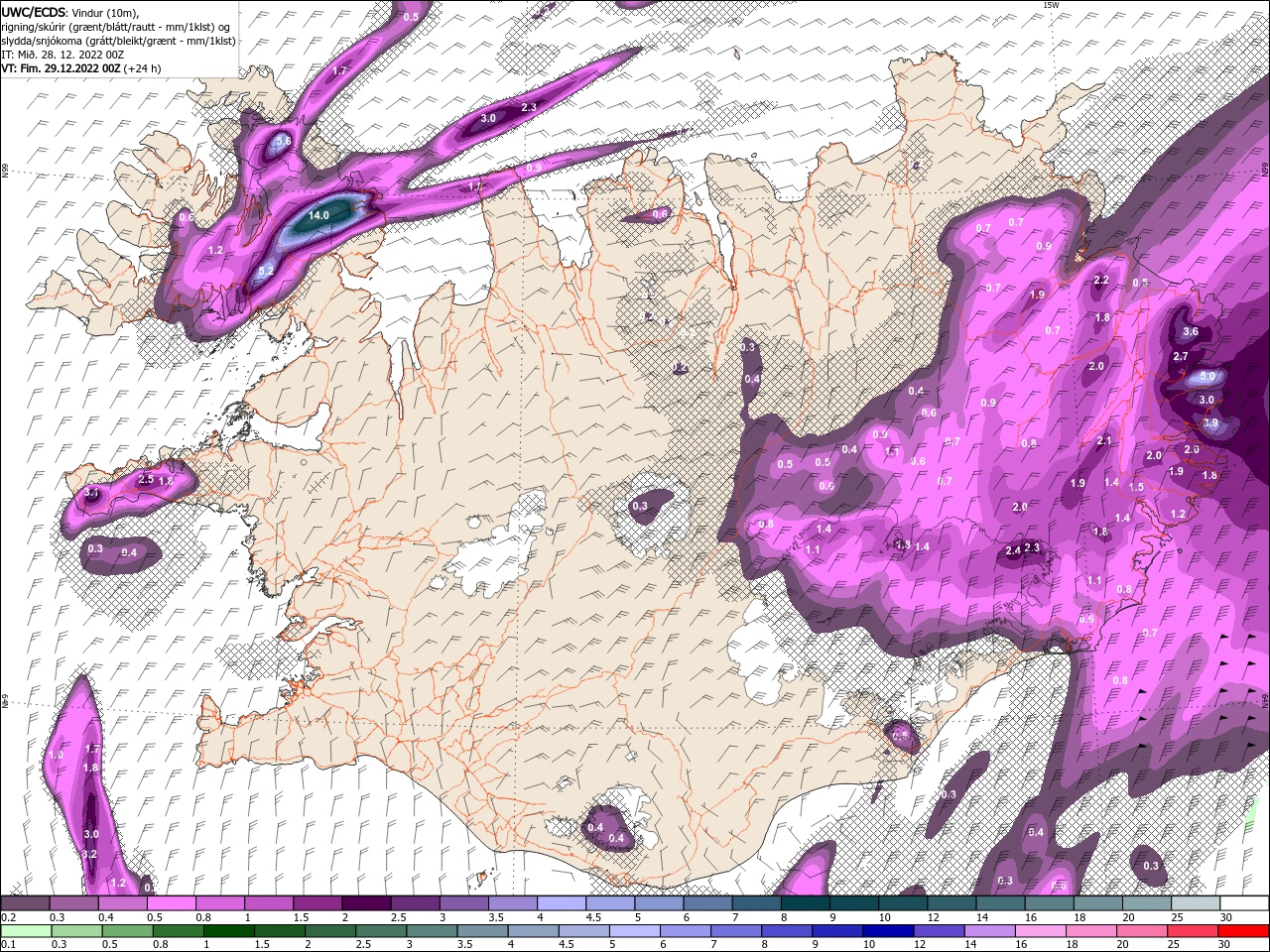The width and height of the screenshot is (1270, 952).
Task: Pick the bright red swatch ending the bottom legend row
Action: point(1241,930)
